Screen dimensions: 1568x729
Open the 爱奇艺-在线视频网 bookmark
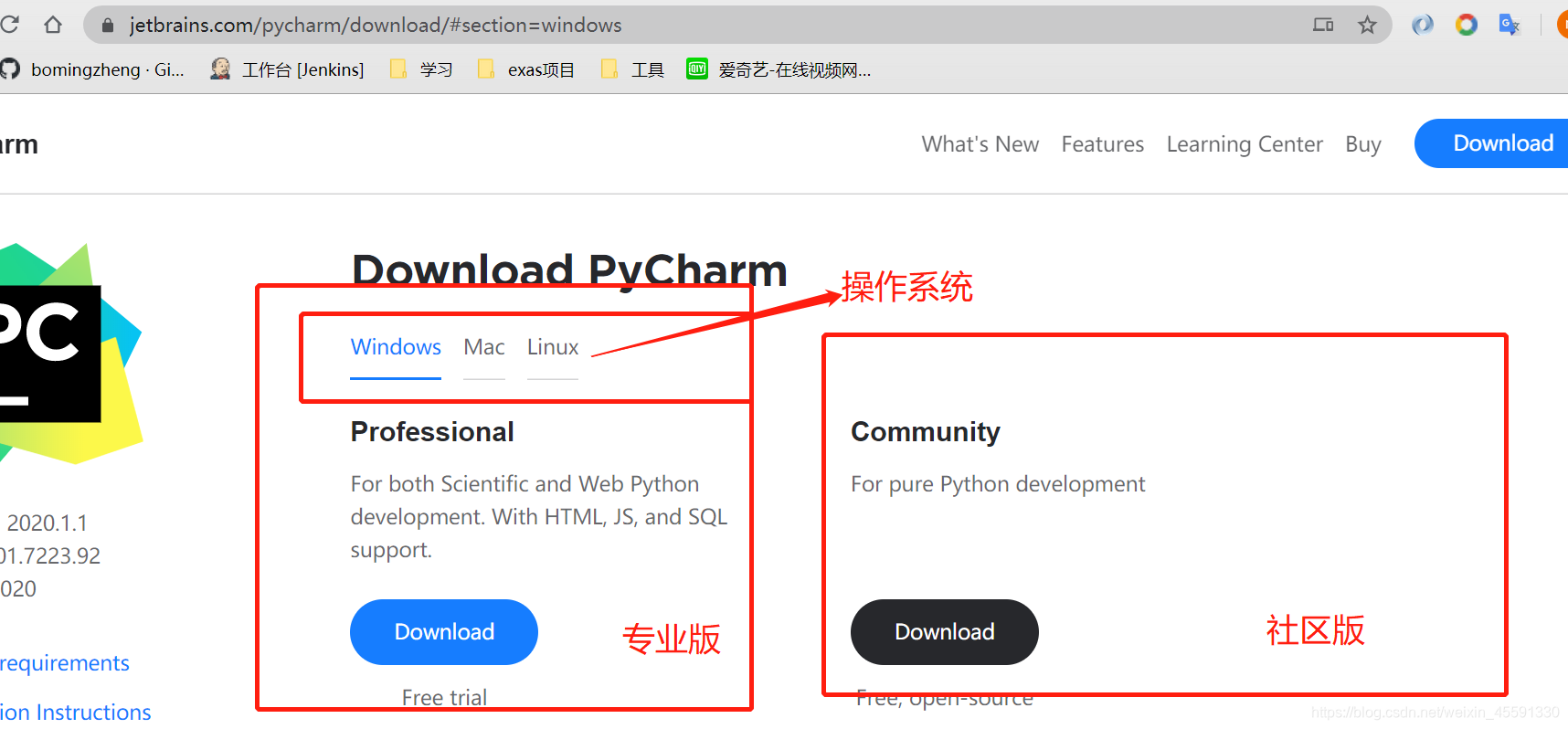pyautogui.click(x=779, y=69)
